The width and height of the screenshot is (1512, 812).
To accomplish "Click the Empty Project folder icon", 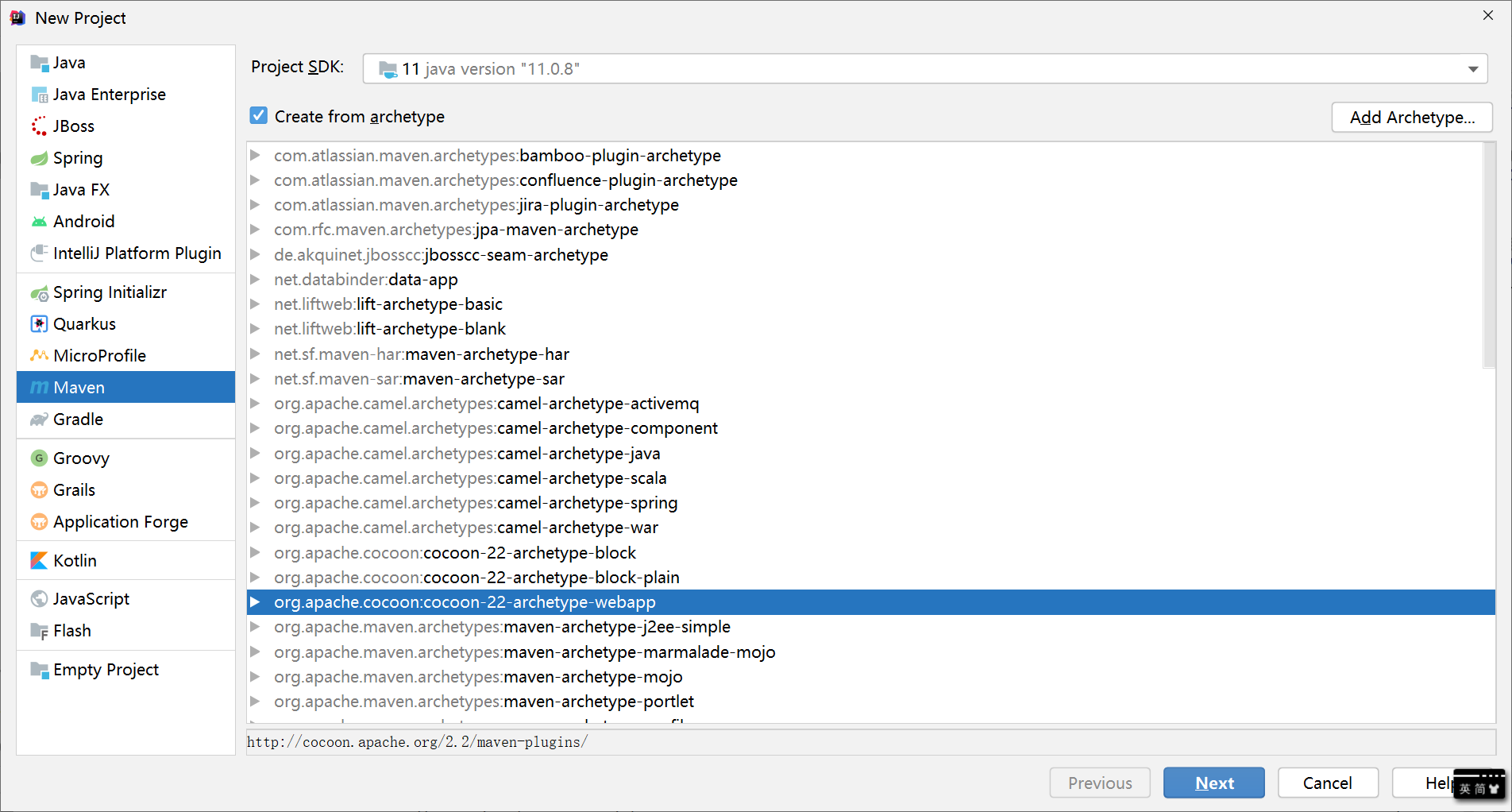I will [x=39, y=670].
